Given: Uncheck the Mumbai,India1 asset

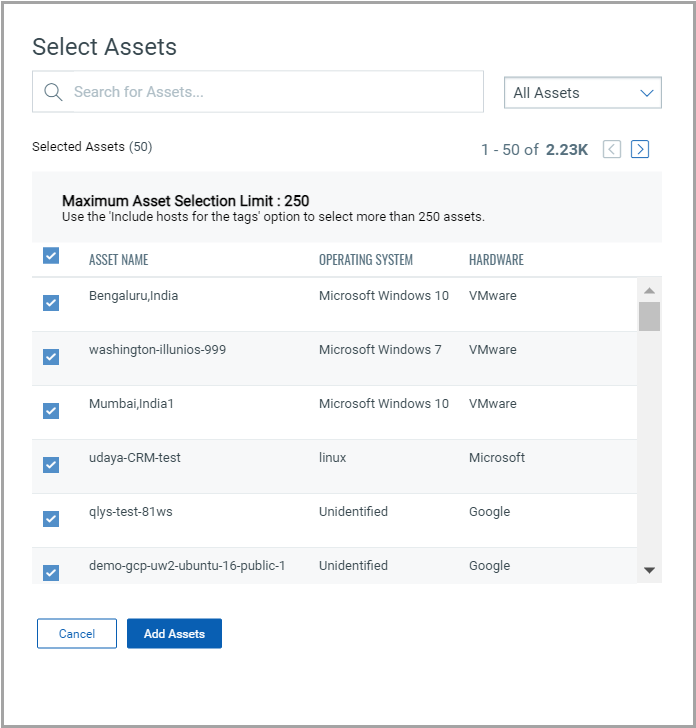Looking at the screenshot, I should pyautogui.click(x=51, y=410).
